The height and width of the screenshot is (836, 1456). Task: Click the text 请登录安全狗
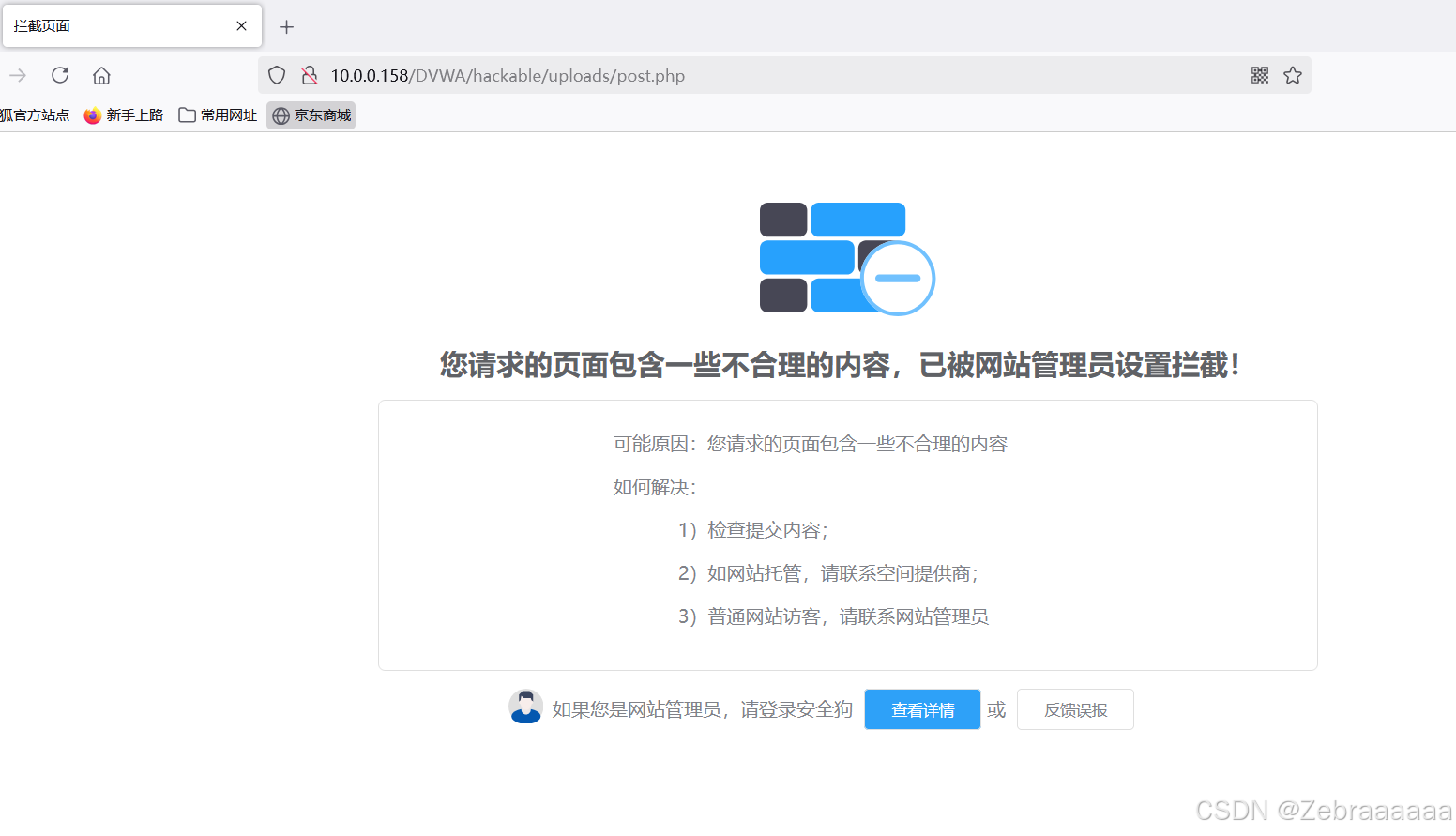(x=796, y=709)
